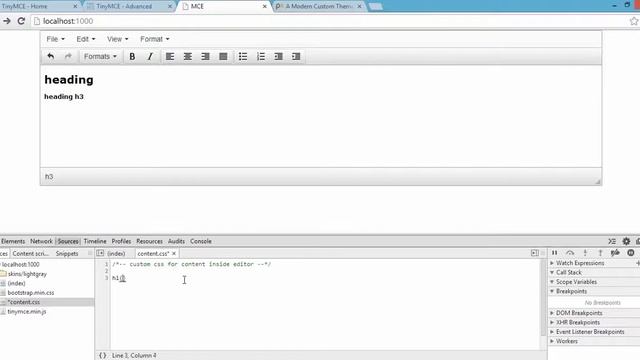Open the Edit menu
Screen dimensions: 640x360
click(86, 39)
